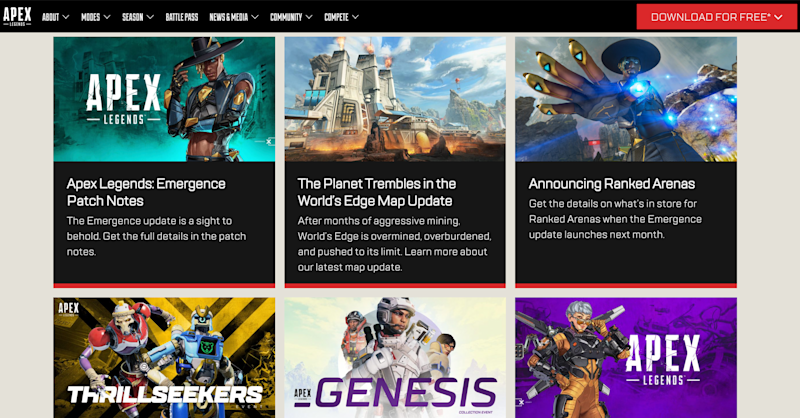Screen dimensions: 800x418
Task: Expand the Compete chevron arrow
Action: point(355,17)
